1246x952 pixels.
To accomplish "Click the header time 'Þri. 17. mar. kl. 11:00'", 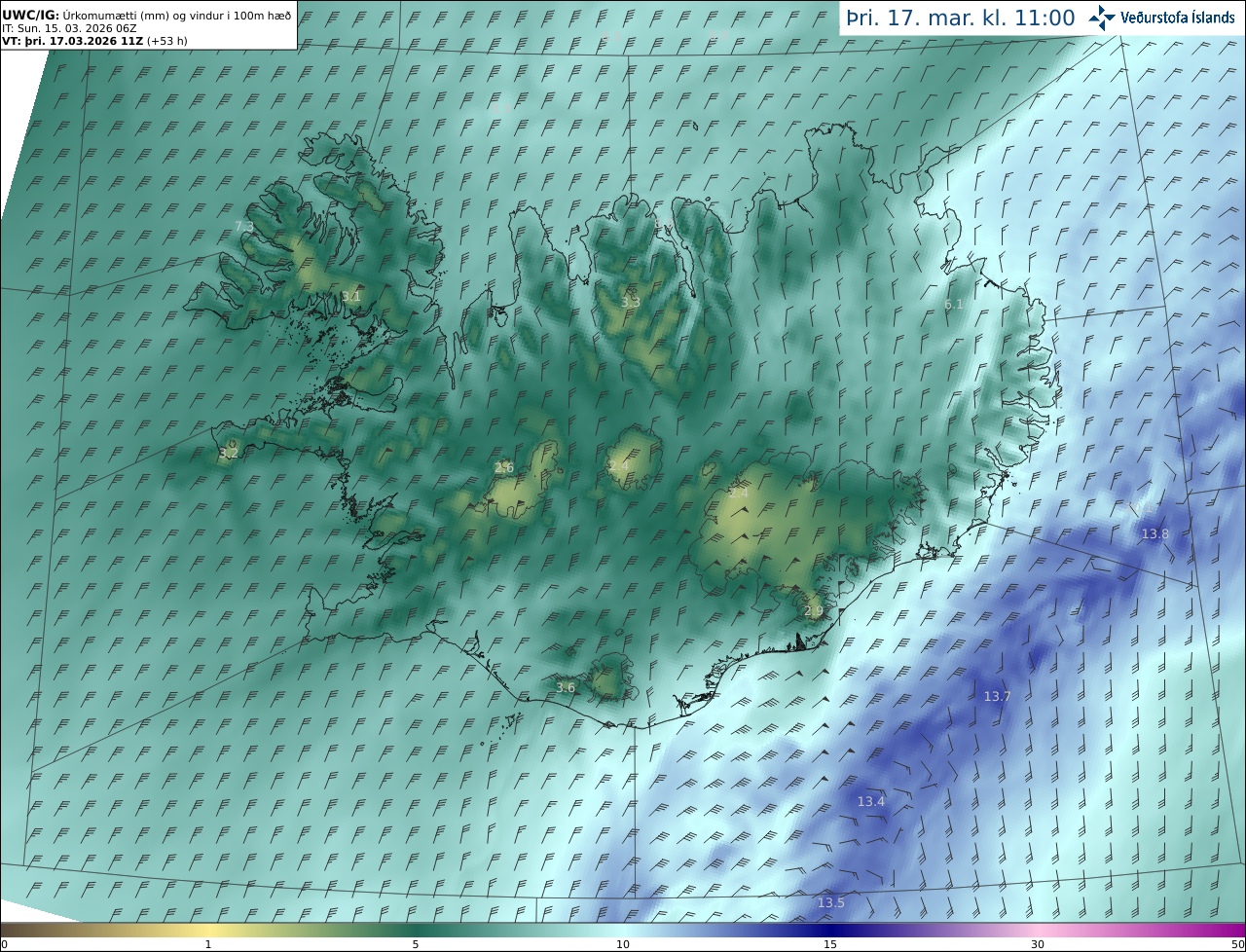I will click(x=961, y=18).
